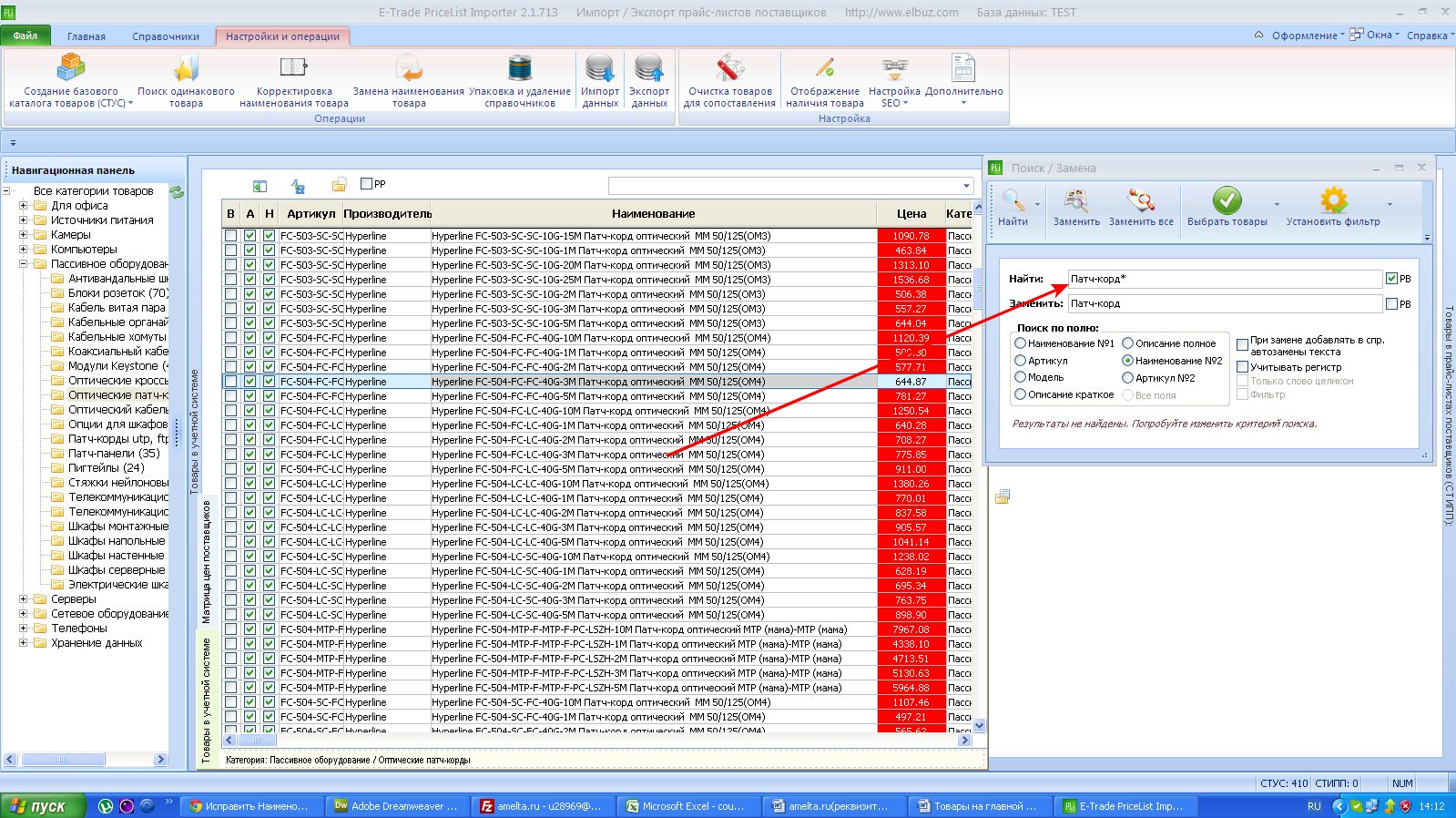Select Наименование №2 radio button
1456x818 pixels.
pyautogui.click(x=1127, y=361)
